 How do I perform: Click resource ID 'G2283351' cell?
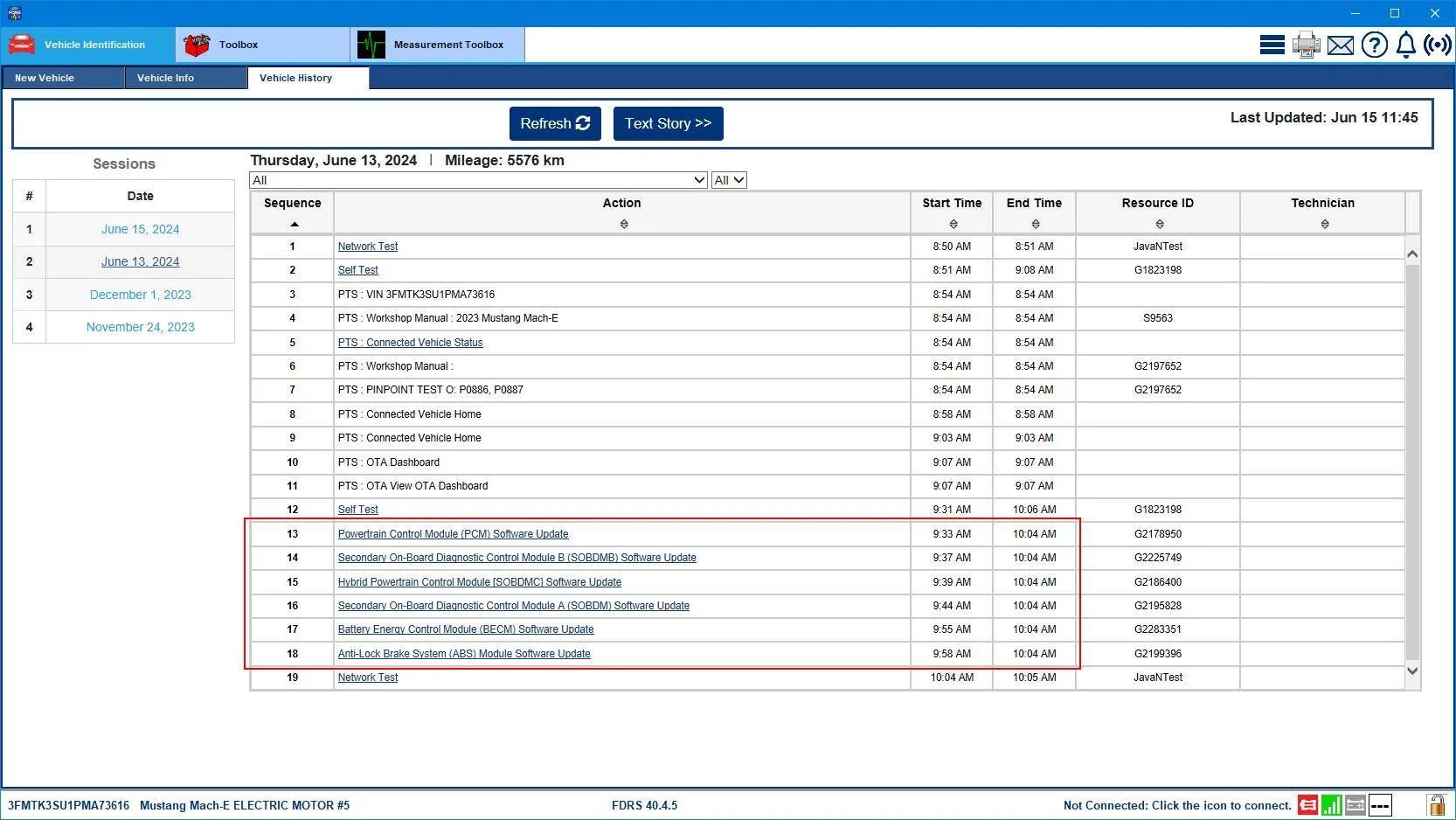[1158, 629]
